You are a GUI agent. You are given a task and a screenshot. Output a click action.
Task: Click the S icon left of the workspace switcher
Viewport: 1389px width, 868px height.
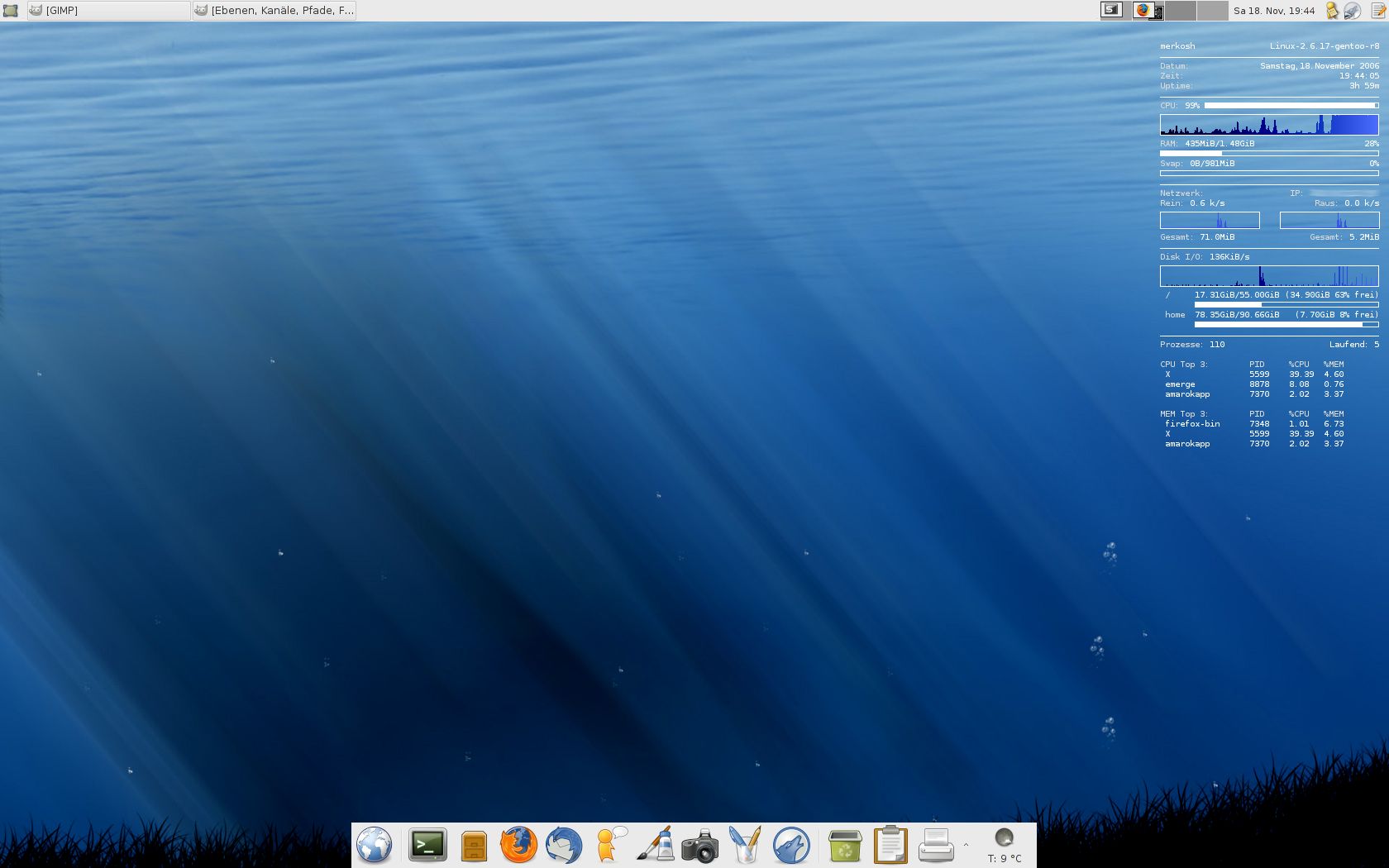click(x=1111, y=10)
